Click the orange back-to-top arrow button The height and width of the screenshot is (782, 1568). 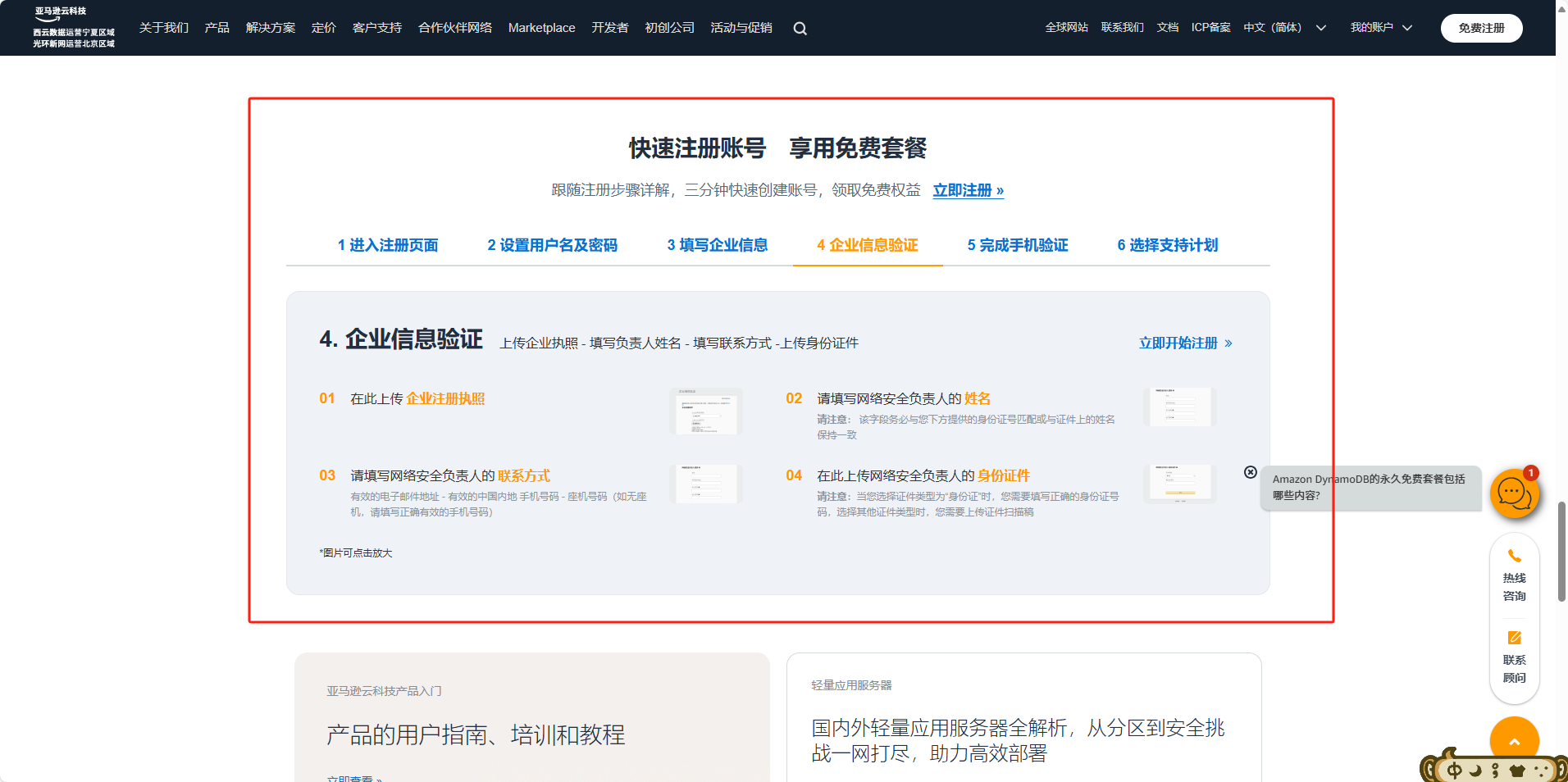[1514, 740]
